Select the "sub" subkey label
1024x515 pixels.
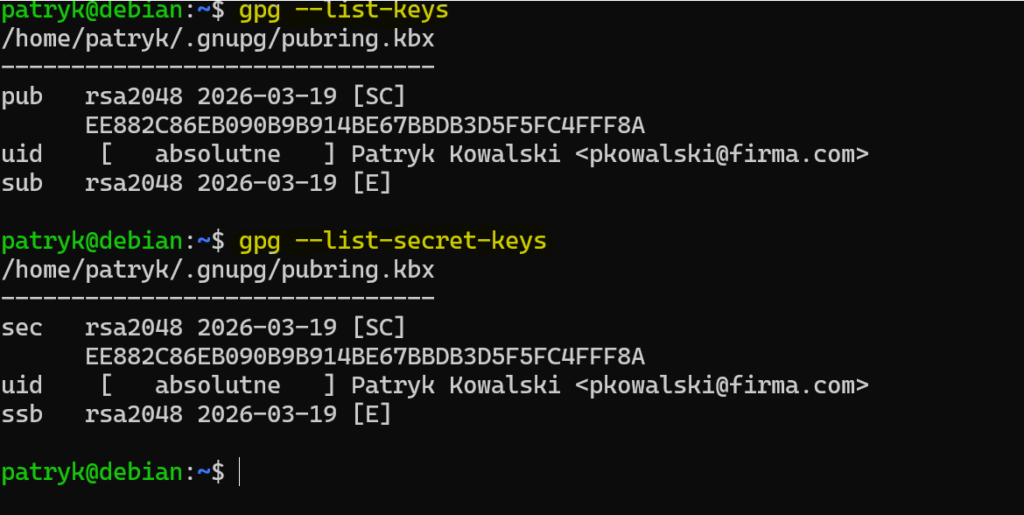[x=22, y=184]
